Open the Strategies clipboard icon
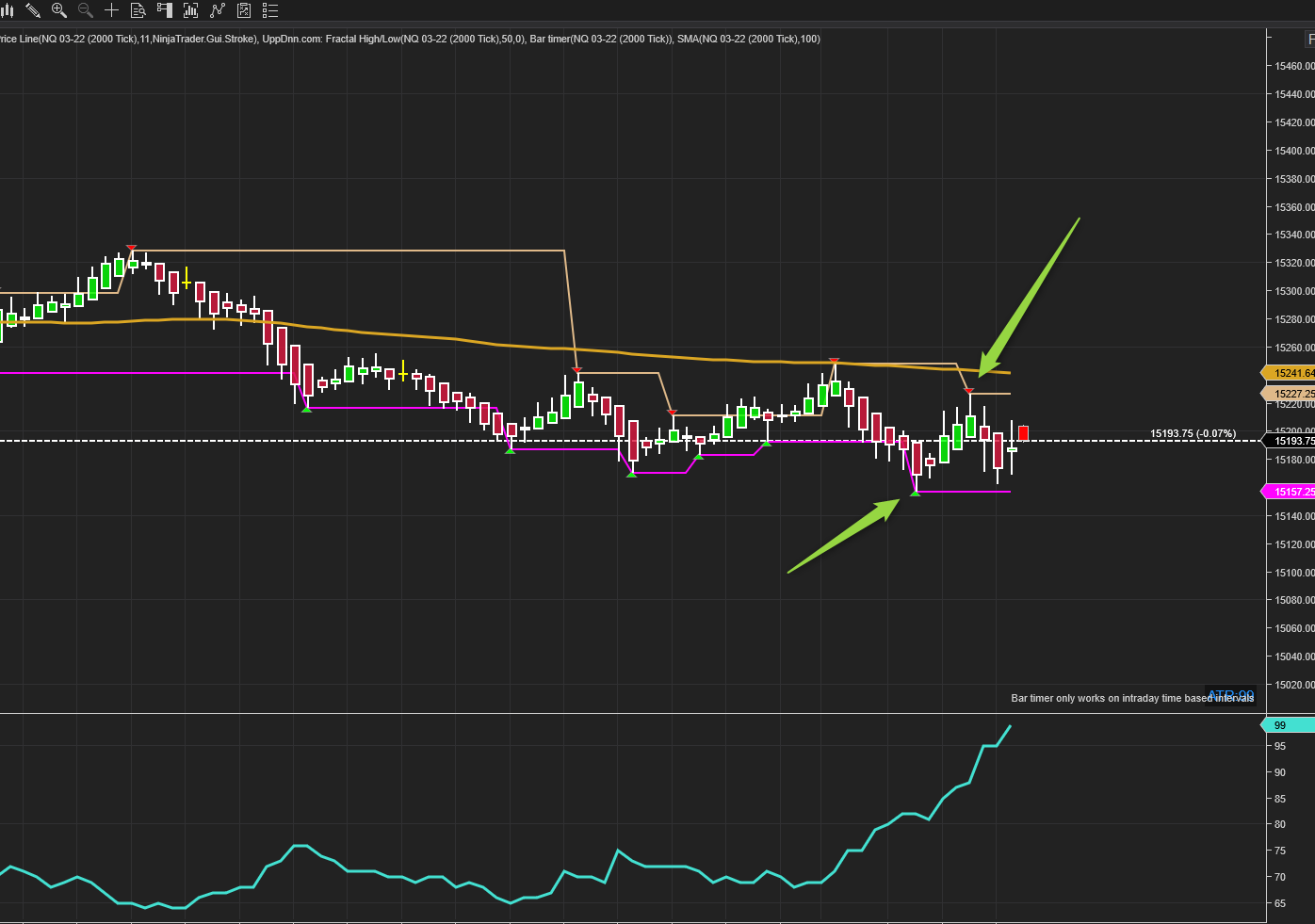 [x=244, y=10]
